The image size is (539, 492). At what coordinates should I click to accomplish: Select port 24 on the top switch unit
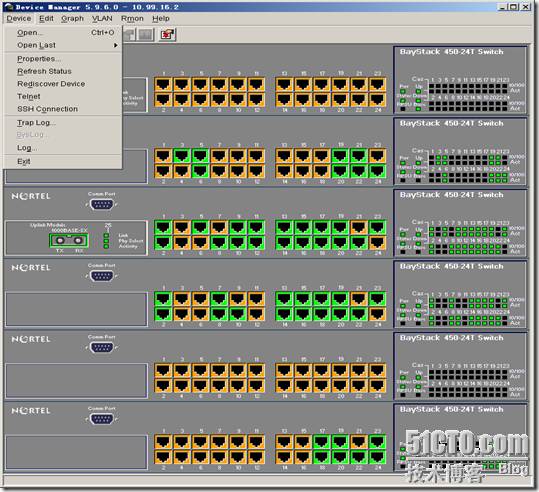coord(377,100)
